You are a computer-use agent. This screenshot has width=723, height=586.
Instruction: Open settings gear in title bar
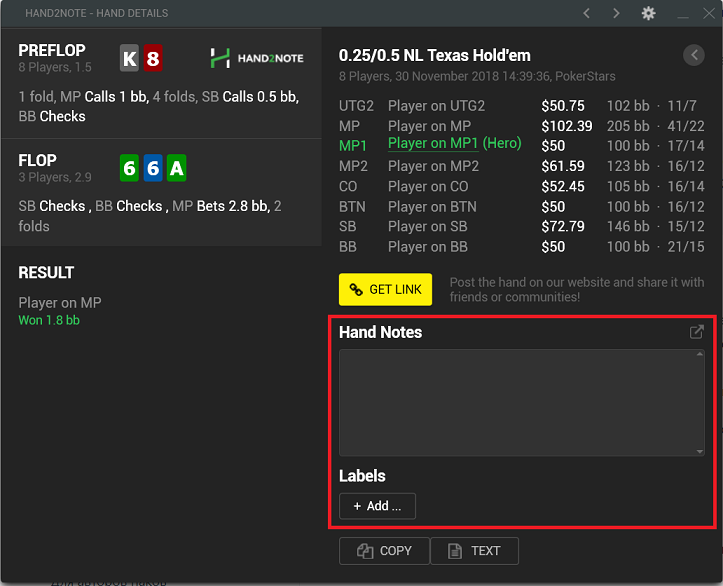pyautogui.click(x=648, y=13)
